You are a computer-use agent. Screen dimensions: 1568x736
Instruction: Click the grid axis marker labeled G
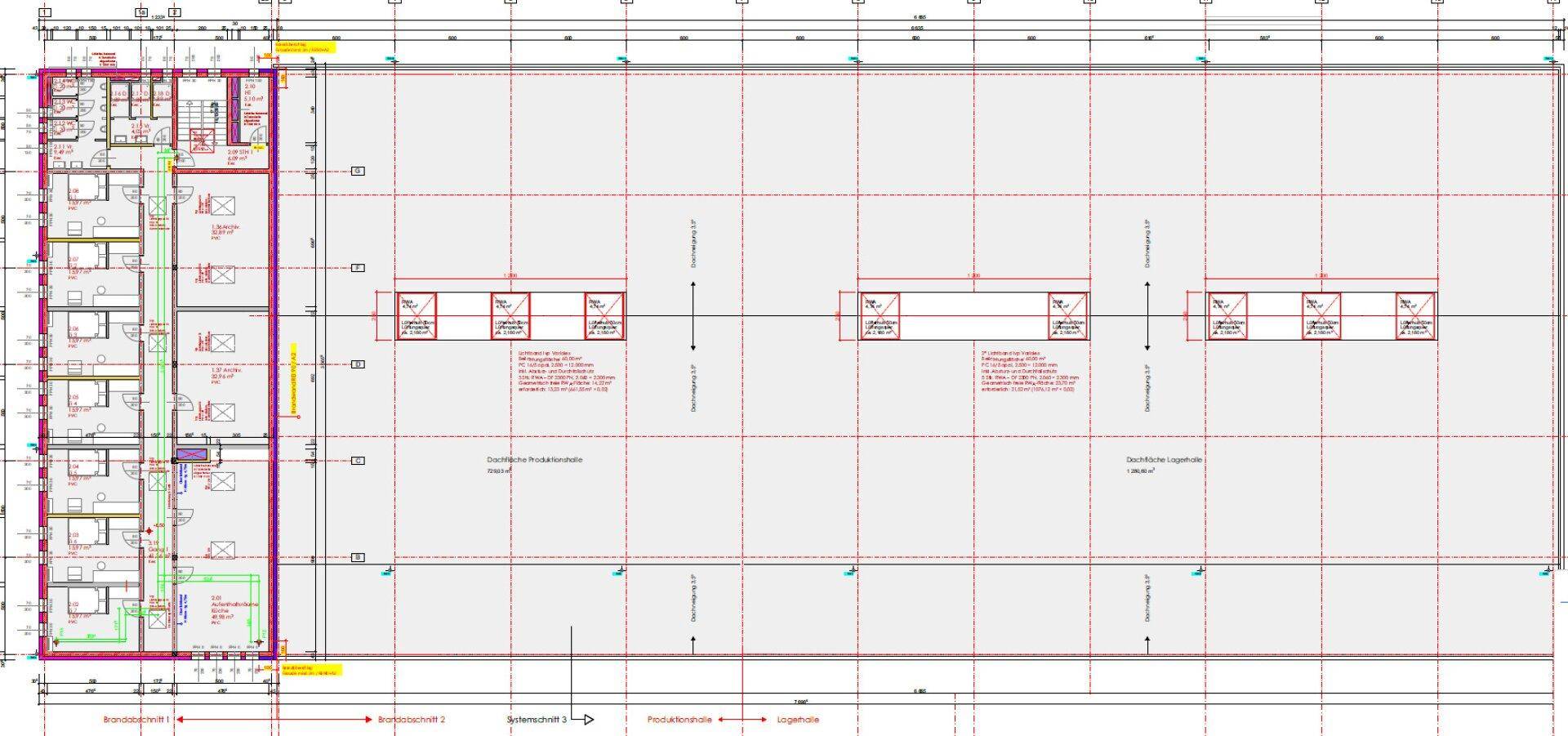358,171
